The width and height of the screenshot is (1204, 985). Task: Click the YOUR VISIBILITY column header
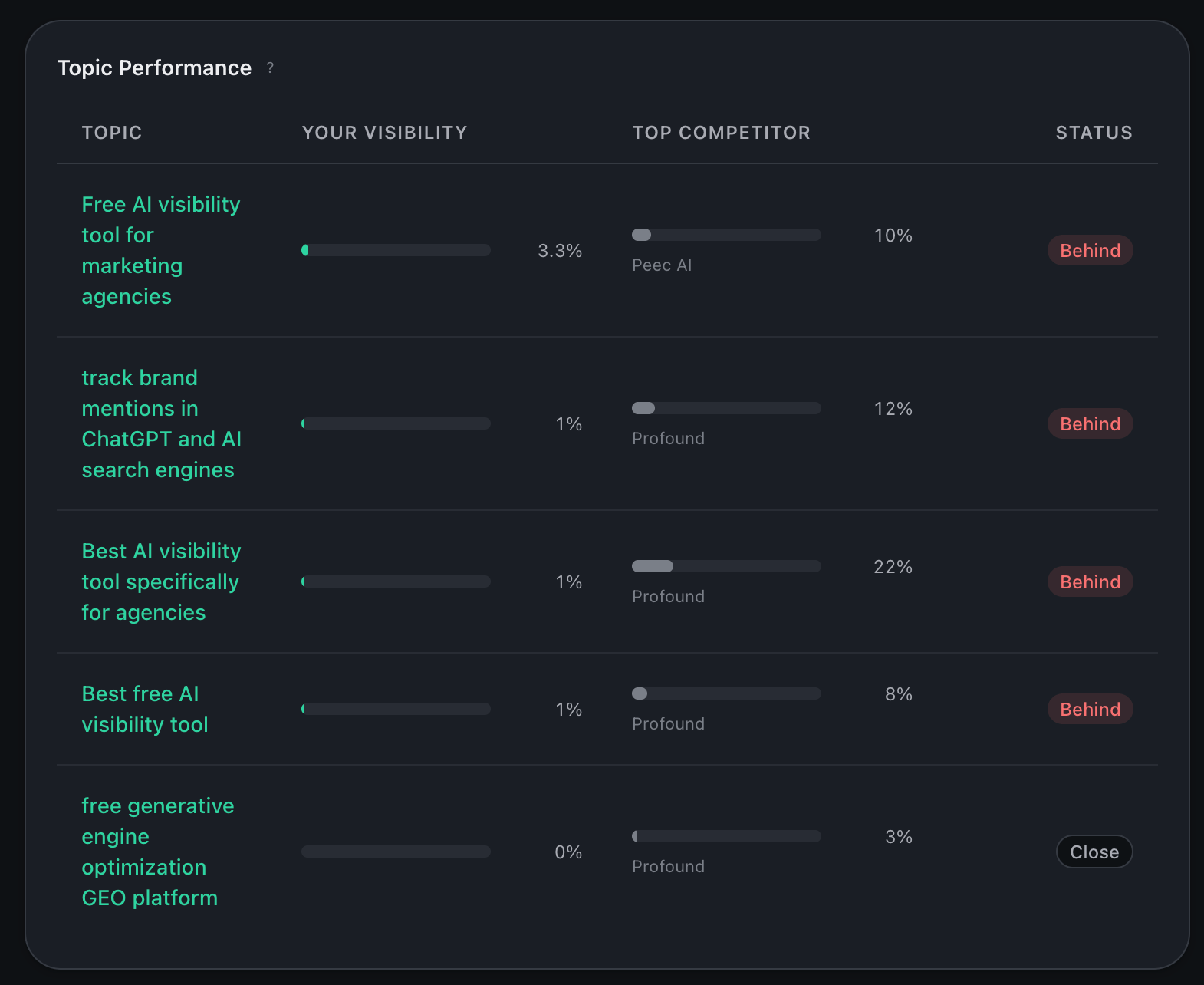[384, 133]
